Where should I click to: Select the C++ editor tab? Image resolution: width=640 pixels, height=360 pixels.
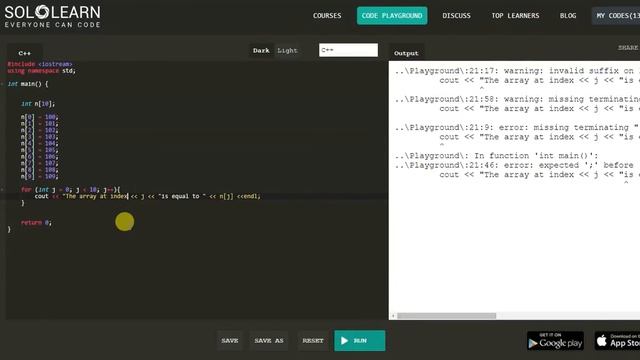pos(24,53)
